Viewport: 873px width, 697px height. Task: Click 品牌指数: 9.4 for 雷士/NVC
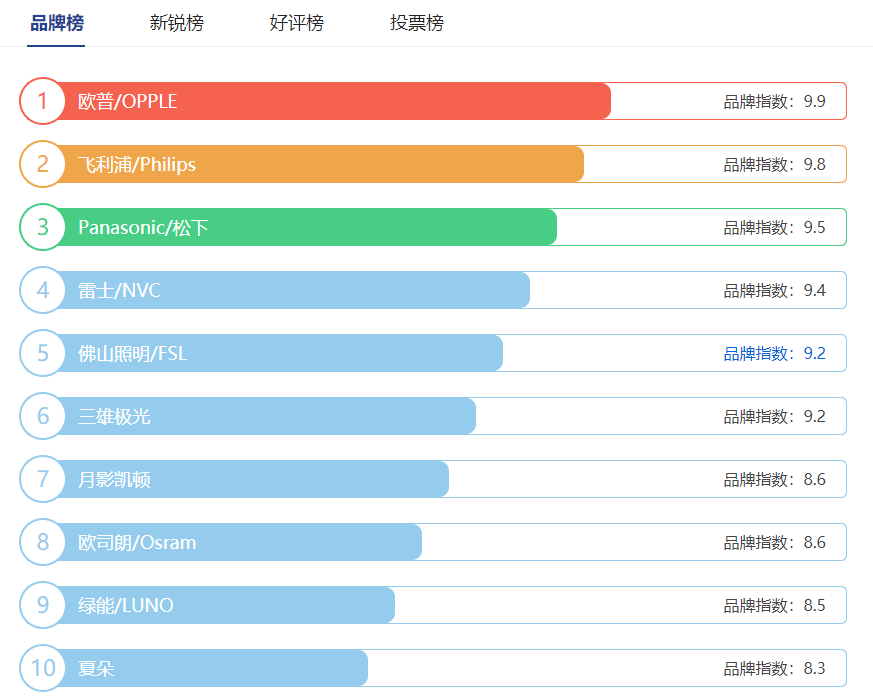[x=774, y=290]
